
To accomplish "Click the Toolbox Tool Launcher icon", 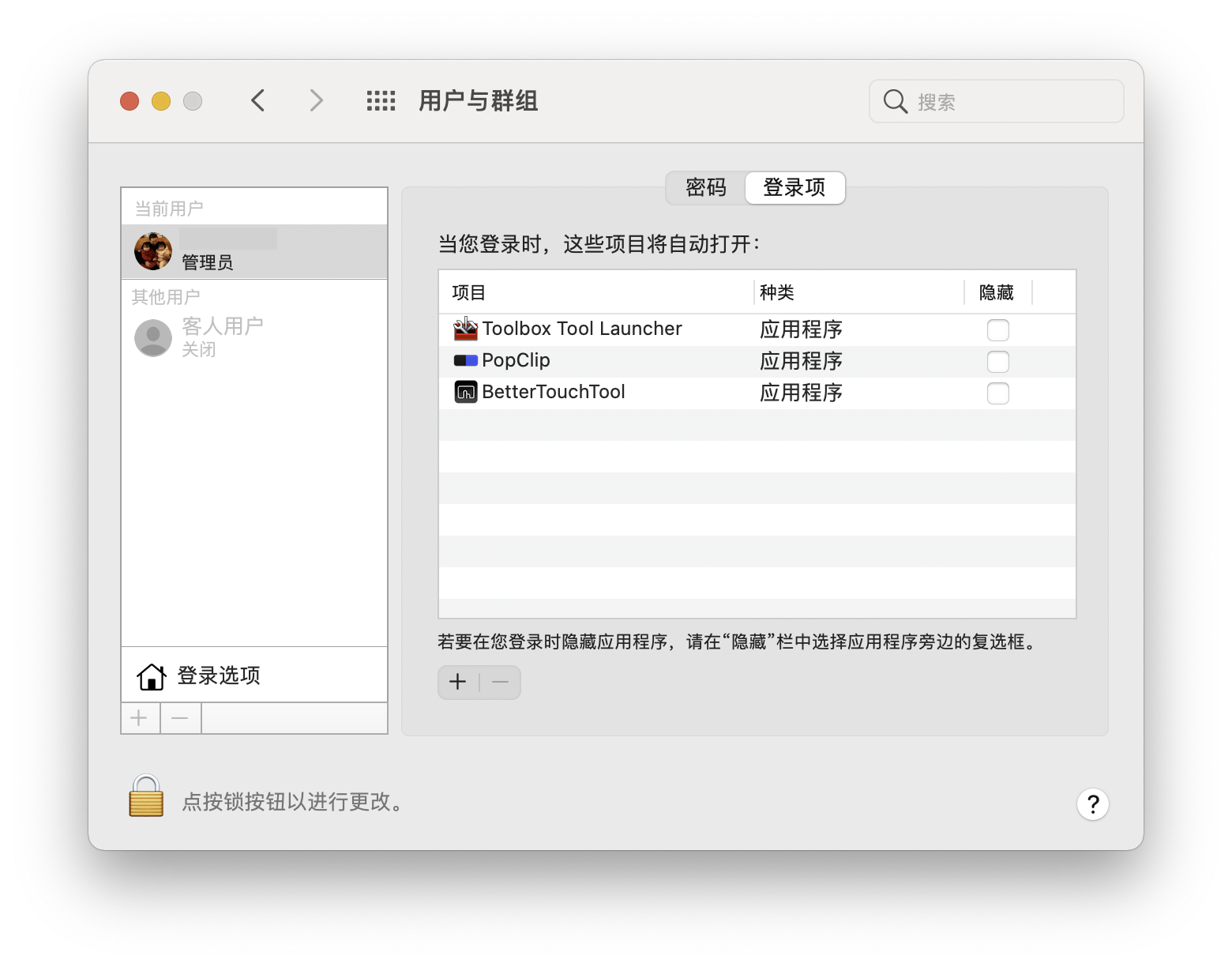I will [x=465, y=329].
